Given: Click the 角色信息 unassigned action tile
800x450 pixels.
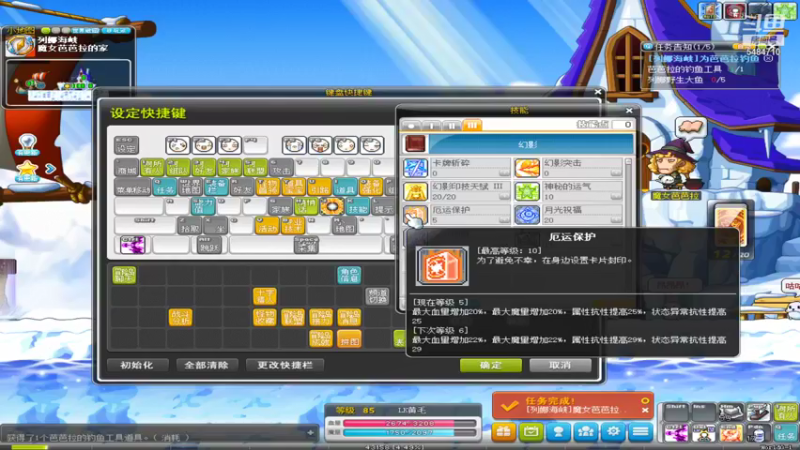Looking at the screenshot, I should tap(349, 275).
